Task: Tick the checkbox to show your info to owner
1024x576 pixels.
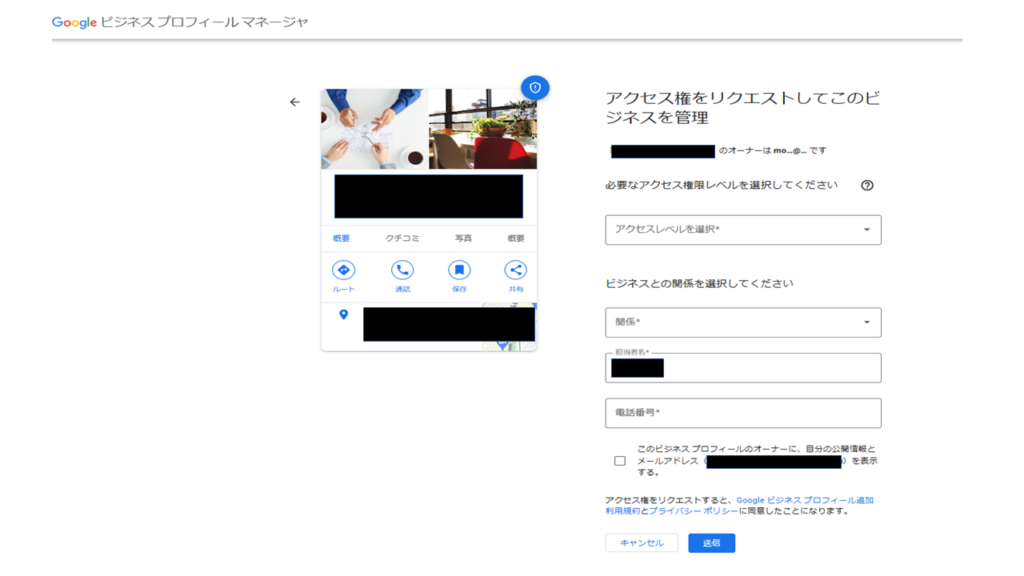Action: pos(620,461)
